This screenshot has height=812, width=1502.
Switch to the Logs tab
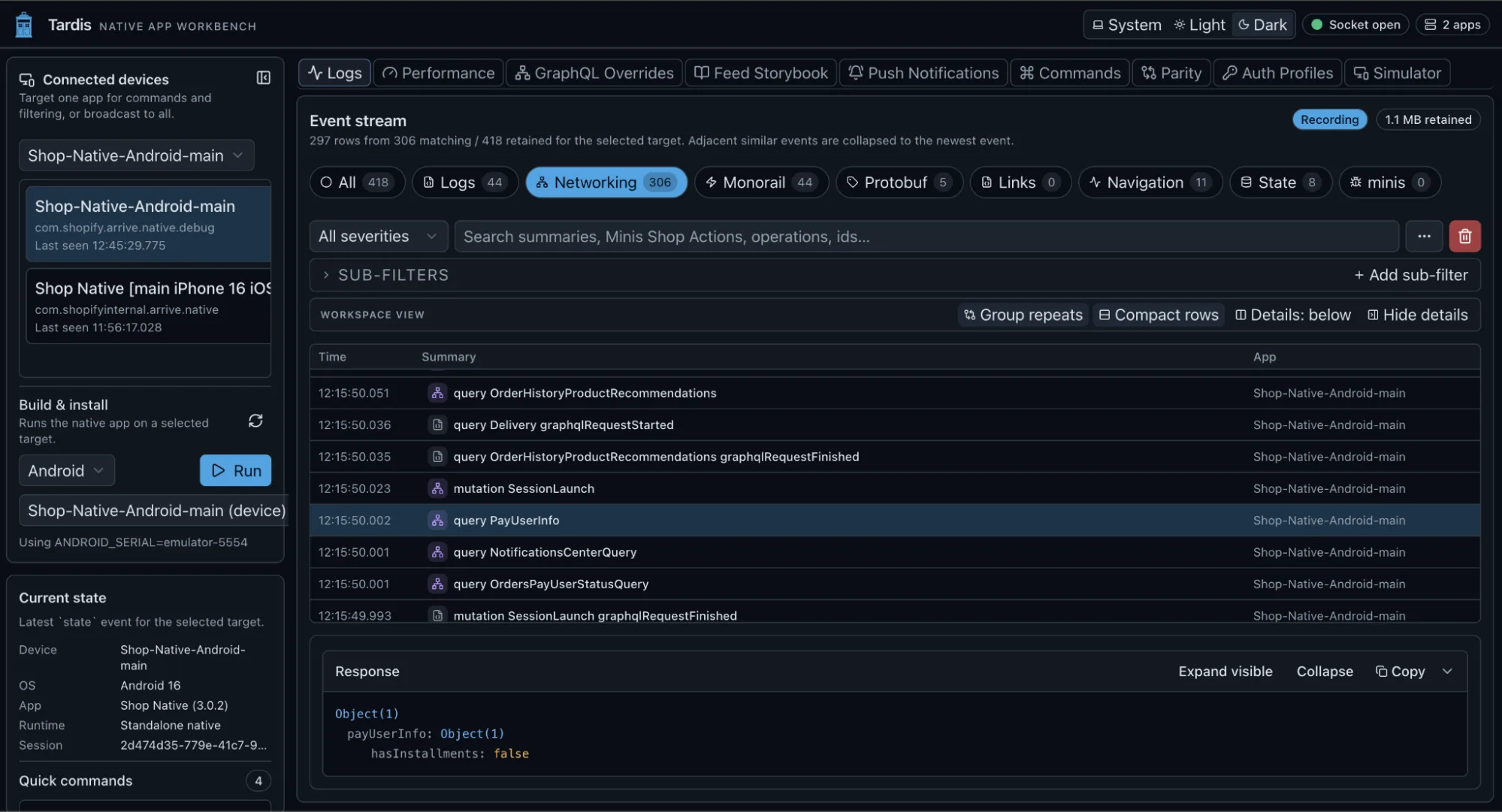335,73
